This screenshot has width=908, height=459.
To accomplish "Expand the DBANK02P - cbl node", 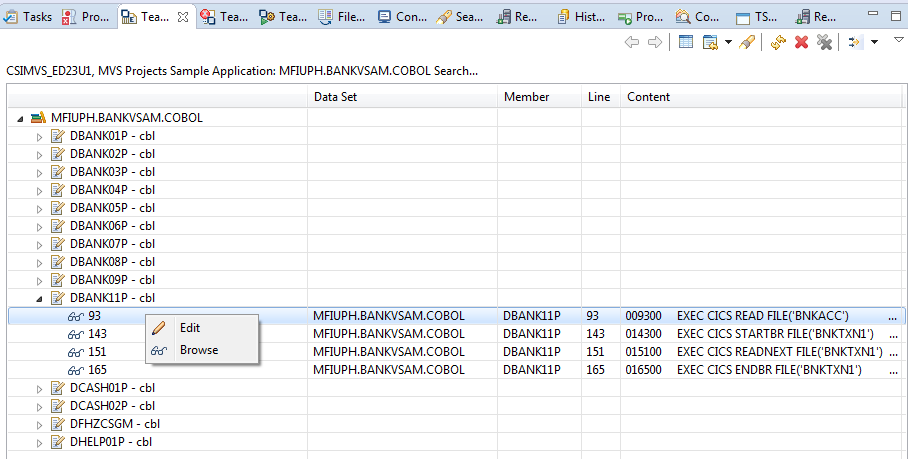I will point(39,155).
